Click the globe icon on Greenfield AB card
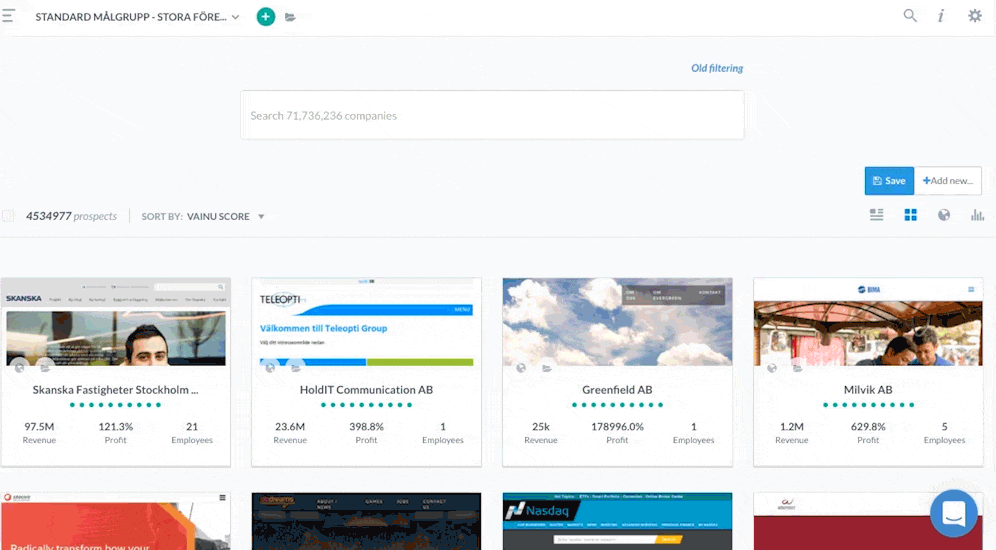The image size is (996, 550). coord(521,368)
